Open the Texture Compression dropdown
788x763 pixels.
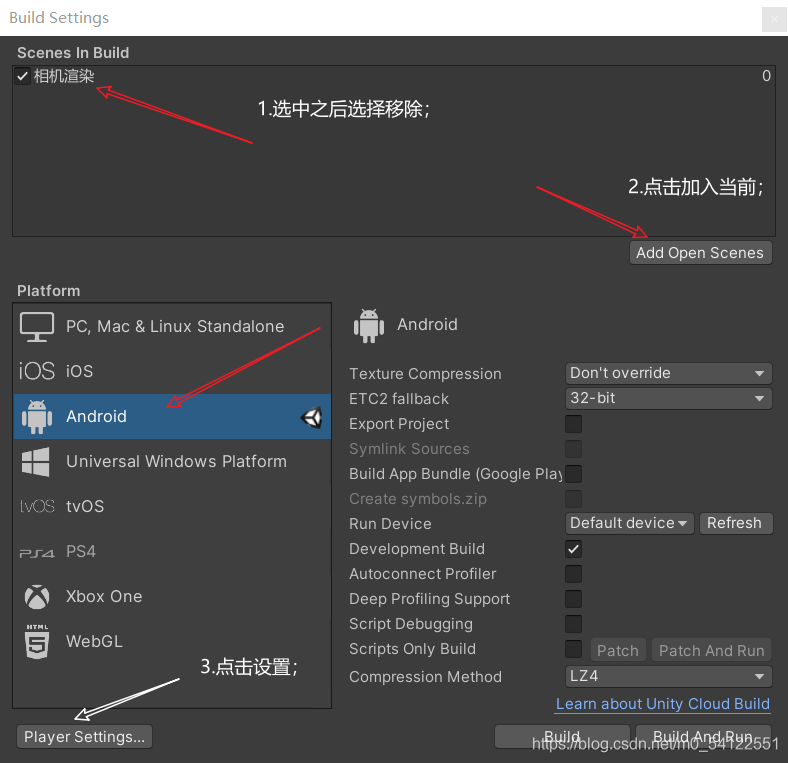pos(668,373)
